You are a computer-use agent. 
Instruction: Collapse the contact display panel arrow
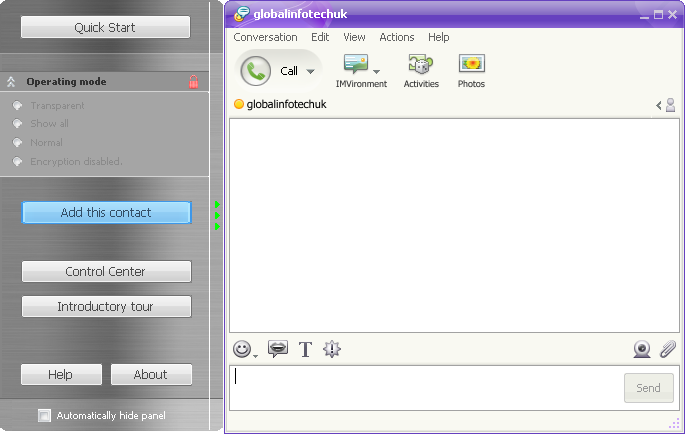(x=658, y=105)
